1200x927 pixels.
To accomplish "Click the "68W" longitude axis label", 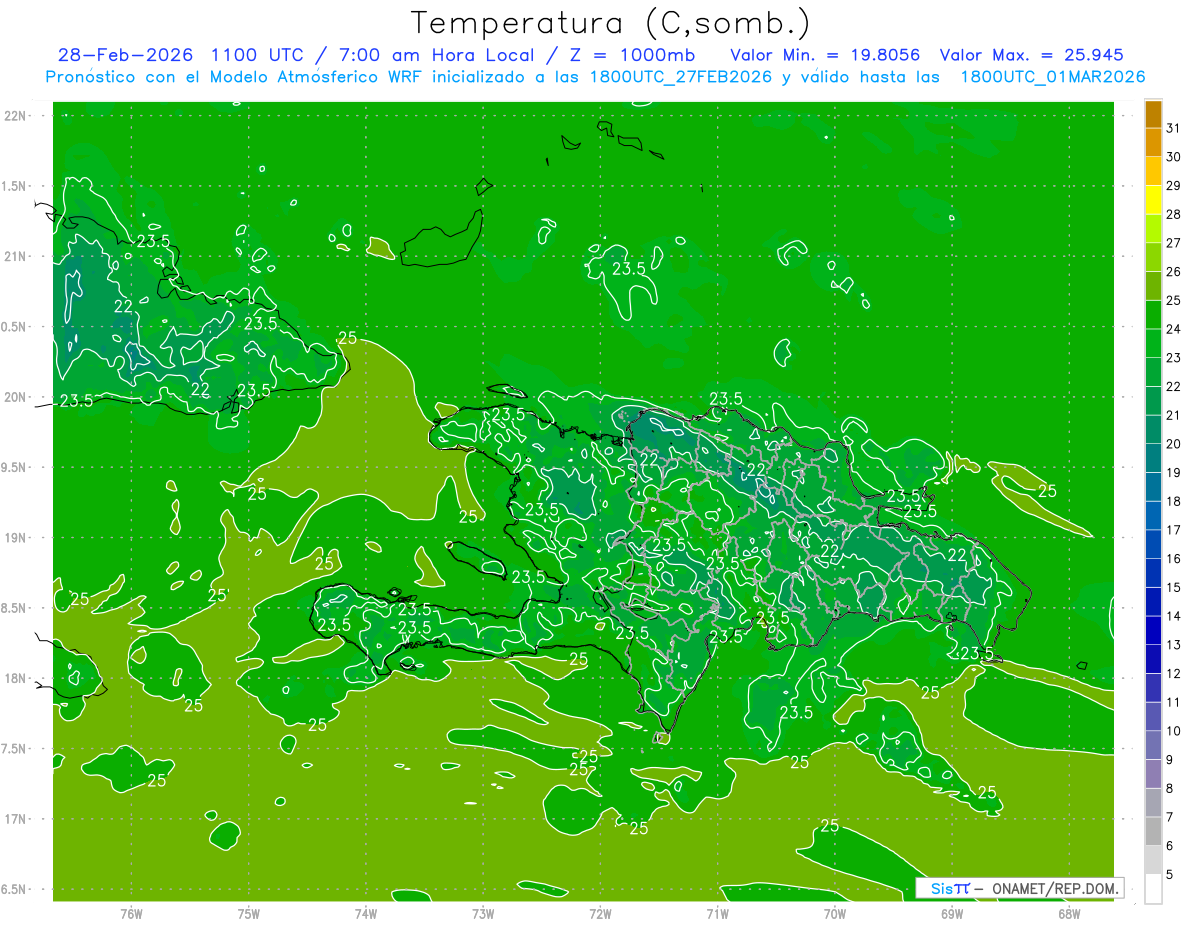I will 1069,913.
